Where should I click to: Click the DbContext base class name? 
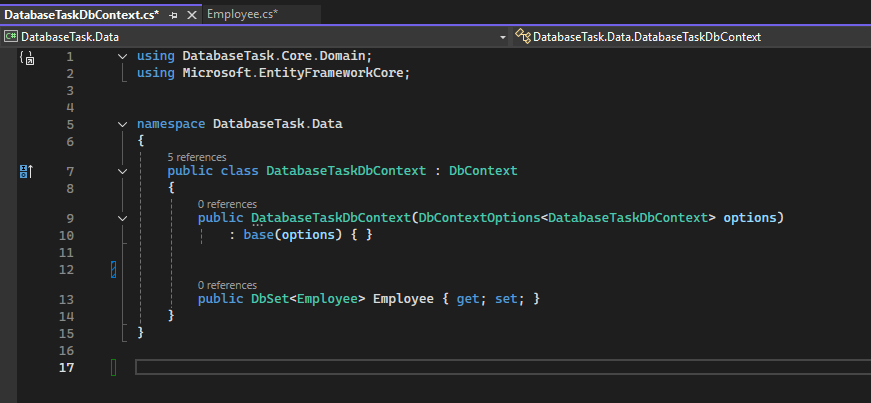point(483,171)
